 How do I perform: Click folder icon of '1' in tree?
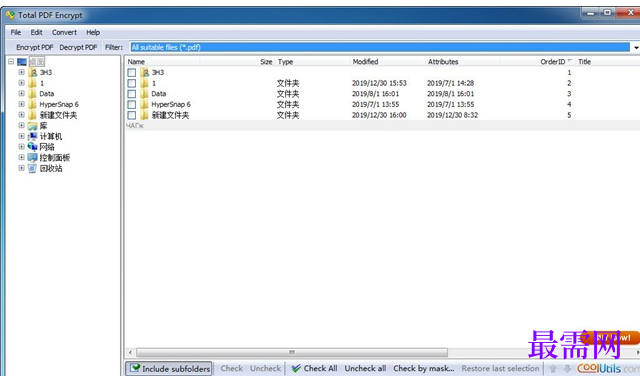tap(33, 83)
